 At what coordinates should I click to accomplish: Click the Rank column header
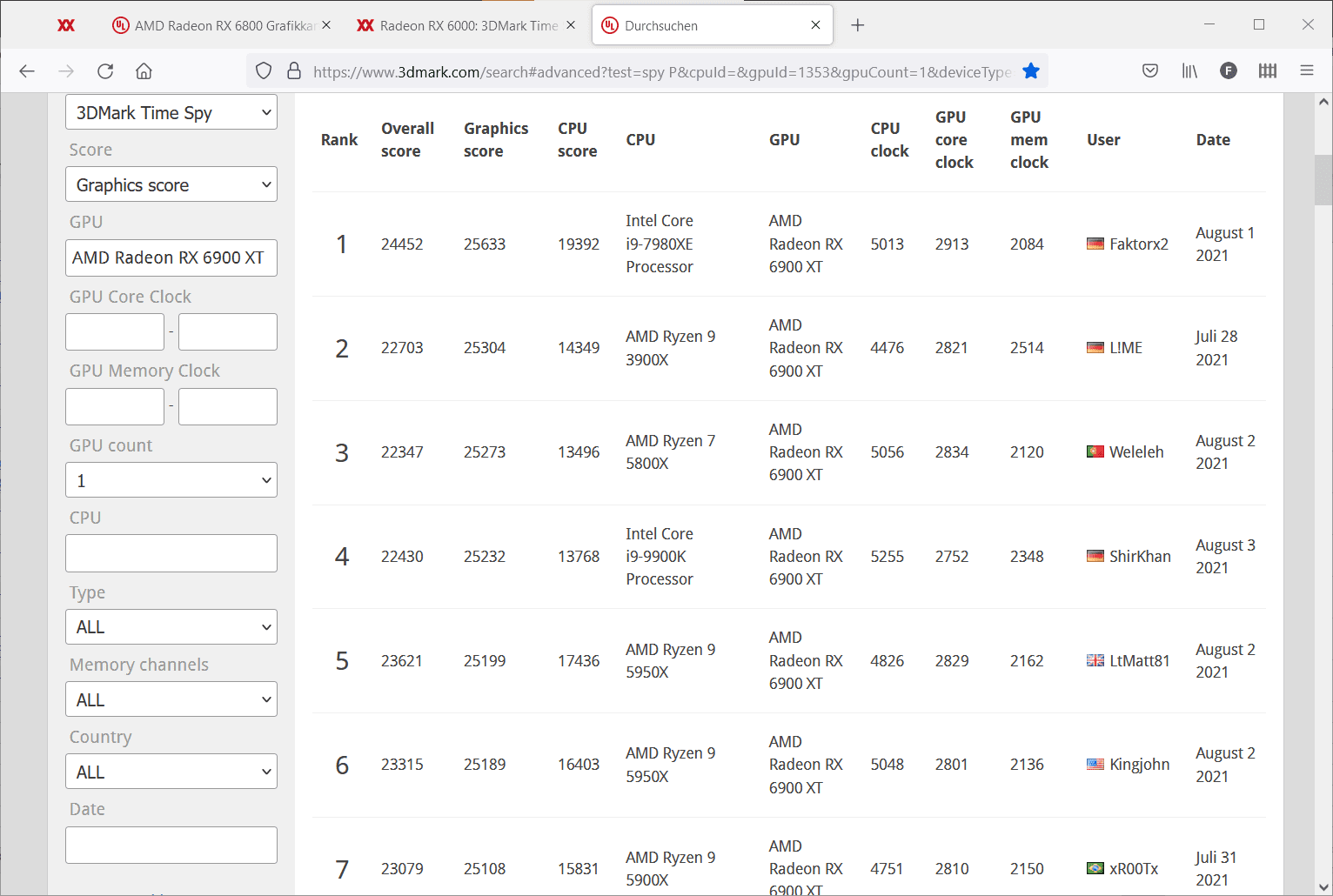pyautogui.click(x=339, y=139)
